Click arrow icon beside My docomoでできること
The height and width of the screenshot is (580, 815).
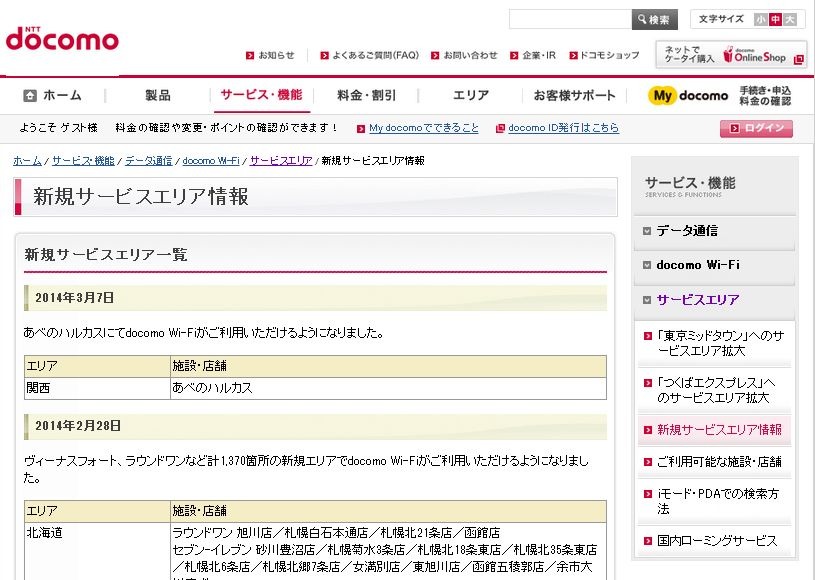click(x=361, y=129)
